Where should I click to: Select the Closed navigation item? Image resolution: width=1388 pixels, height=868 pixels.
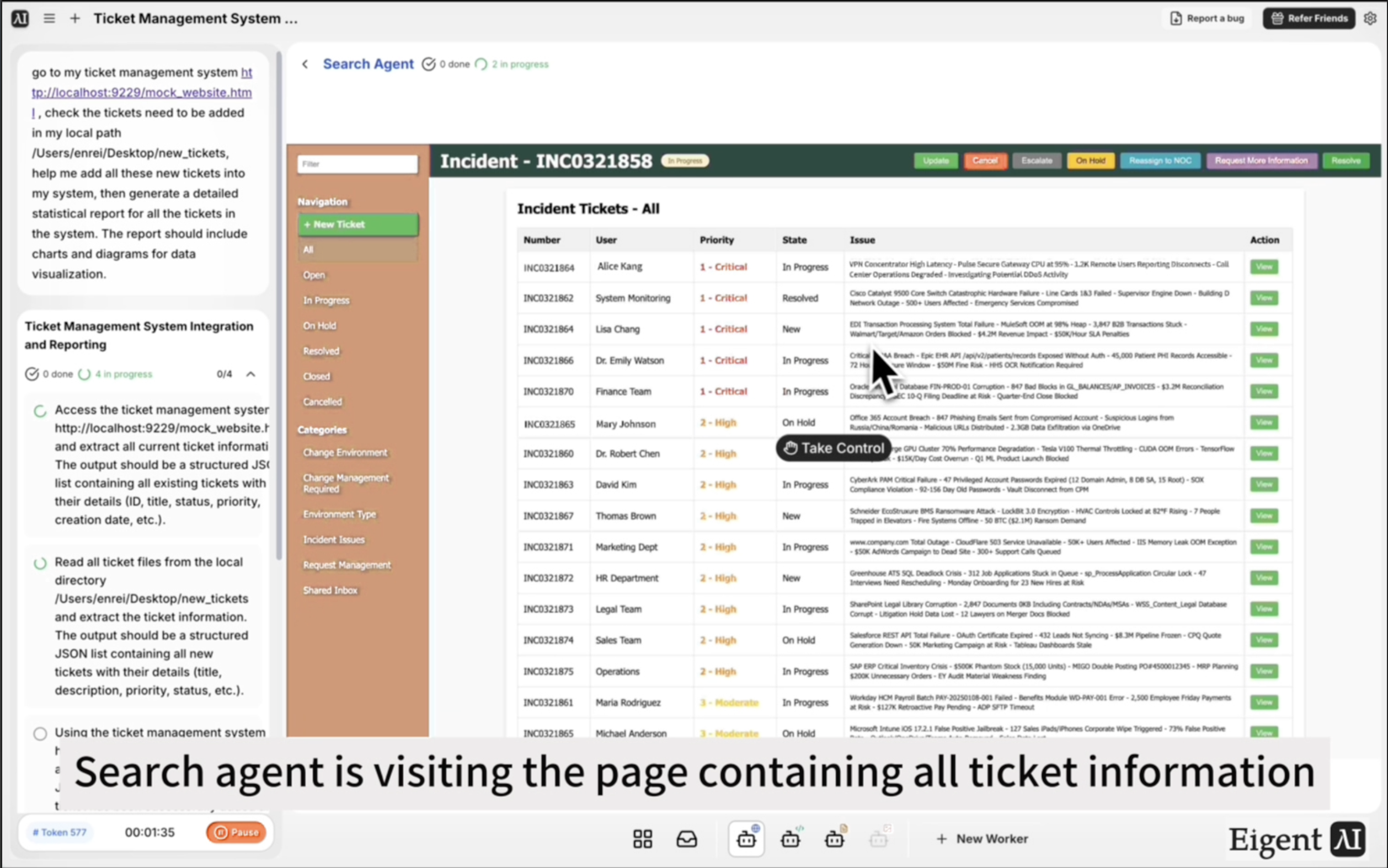point(317,376)
